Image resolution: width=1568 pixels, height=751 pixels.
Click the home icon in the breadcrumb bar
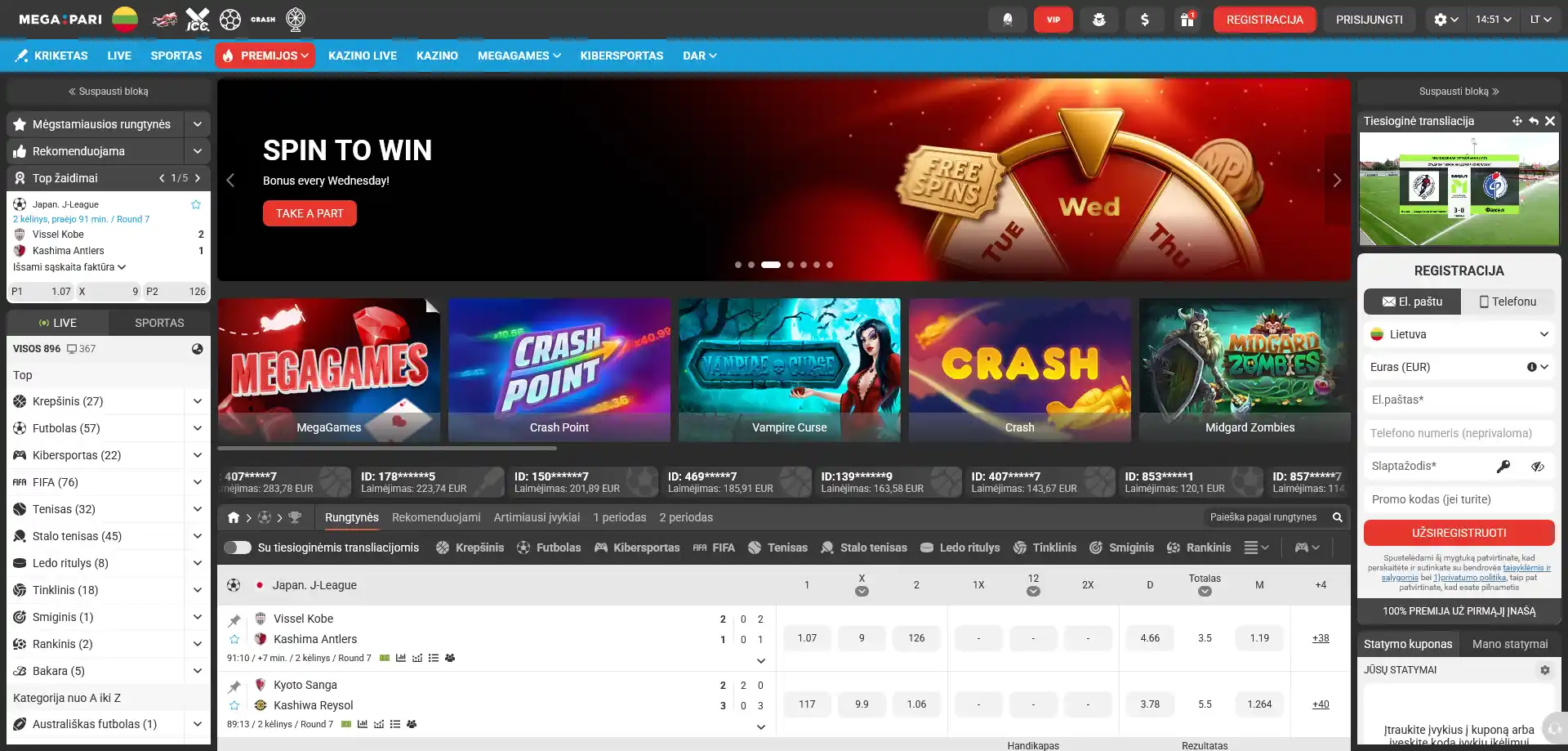tap(234, 517)
